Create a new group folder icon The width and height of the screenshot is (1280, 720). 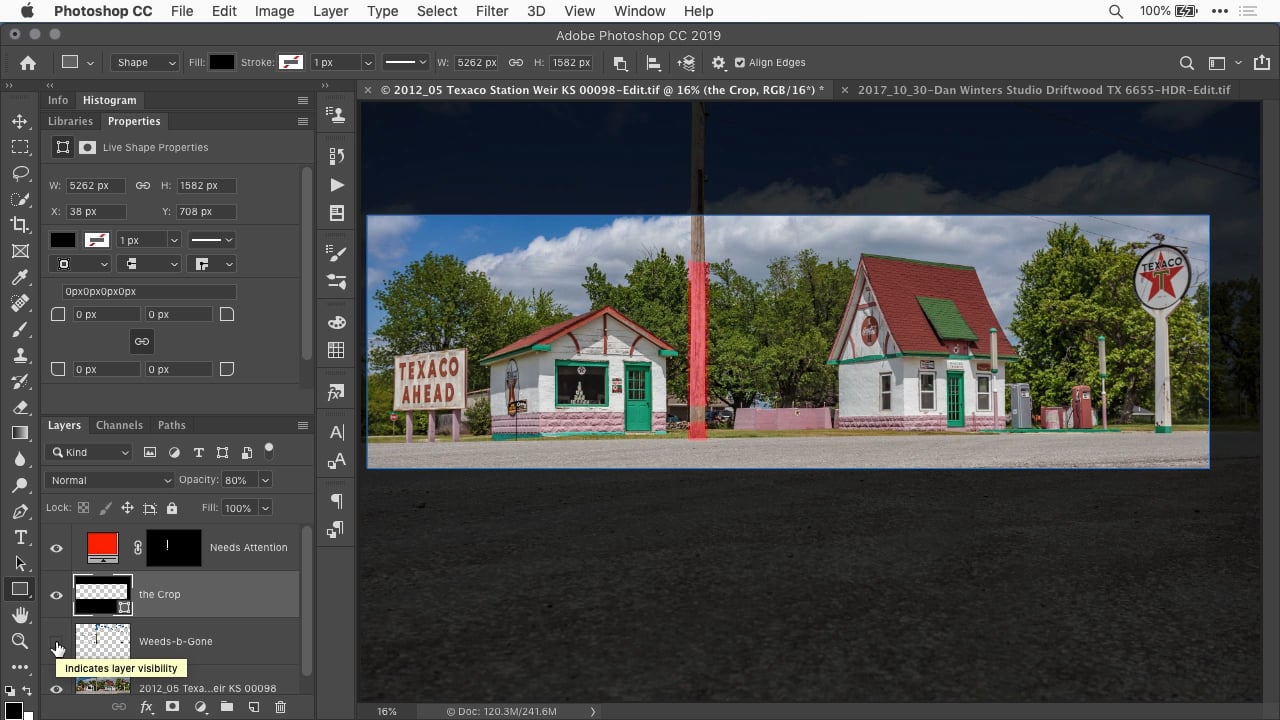(227, 707)
